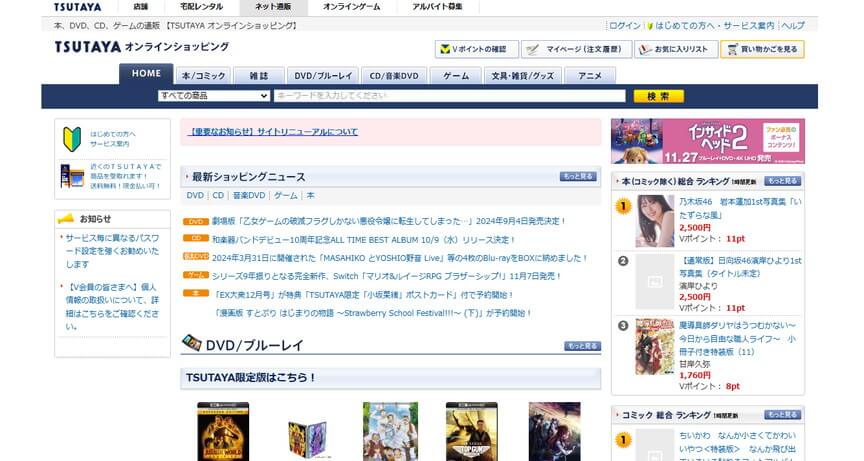Click the orange 音楽DVD tag on news item
864x461 pixels.
click(196, 256)
